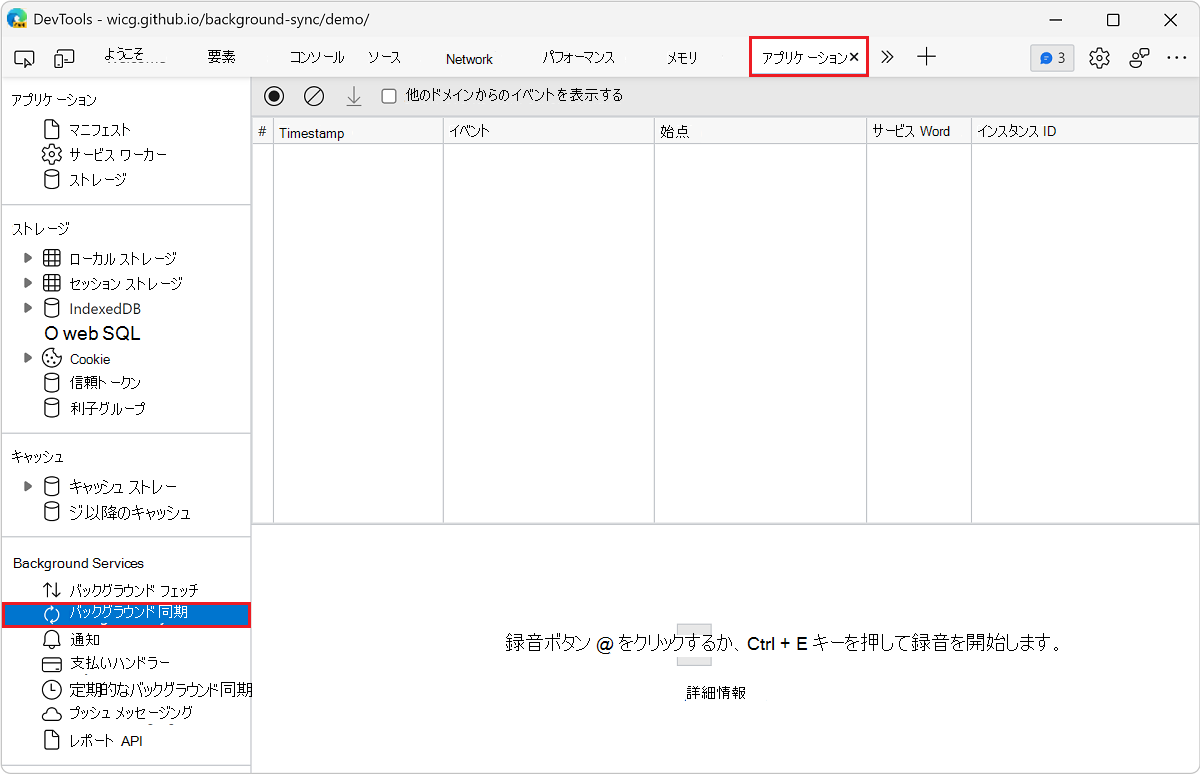Switch to the Network tab
The width and height of the screenshot is (1200, 774).
pos(468,58)
